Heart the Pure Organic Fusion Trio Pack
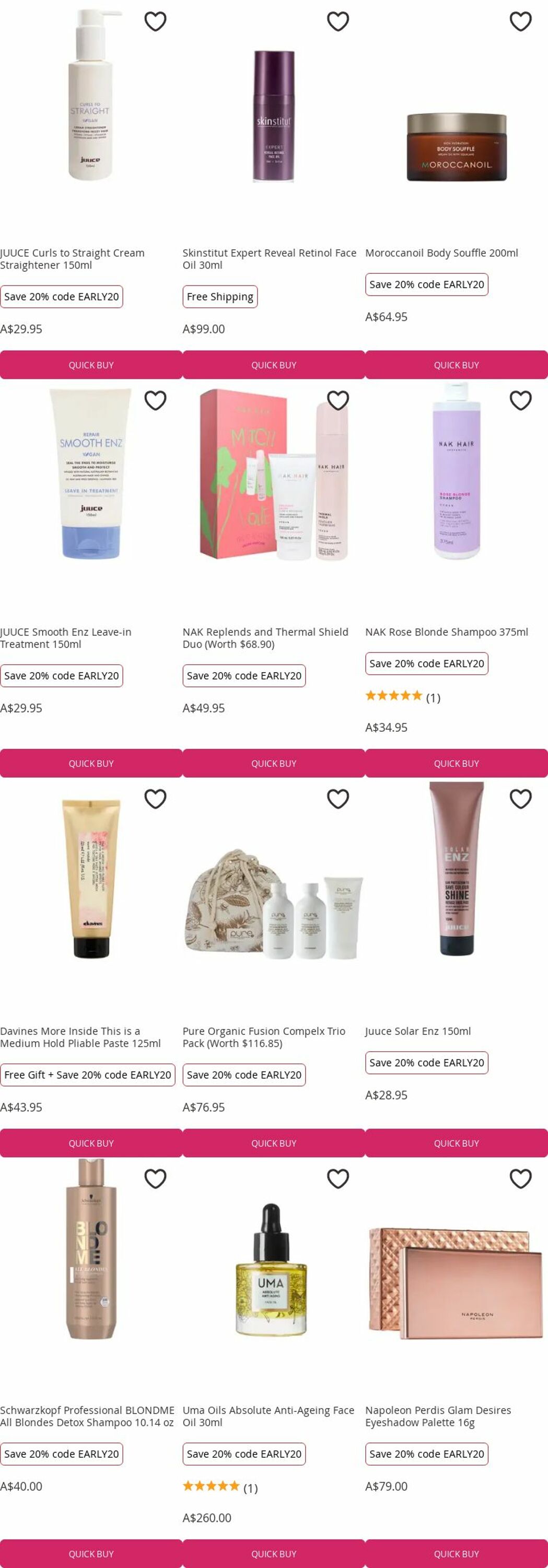 [337, 799]
